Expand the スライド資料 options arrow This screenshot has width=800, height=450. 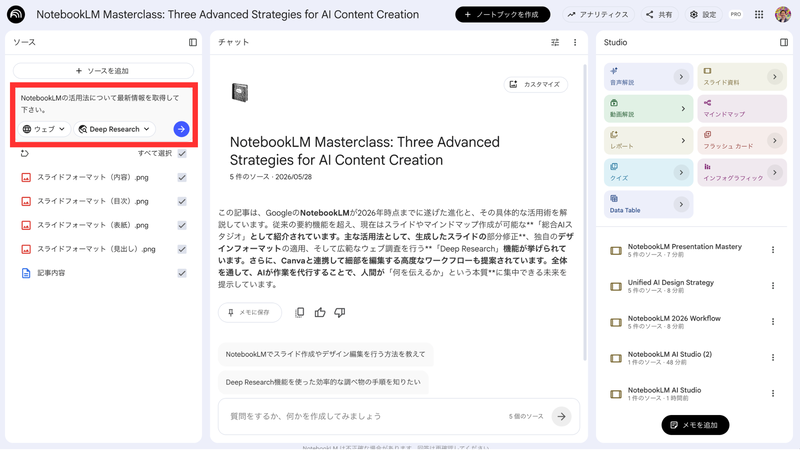[x=775, y=77]
